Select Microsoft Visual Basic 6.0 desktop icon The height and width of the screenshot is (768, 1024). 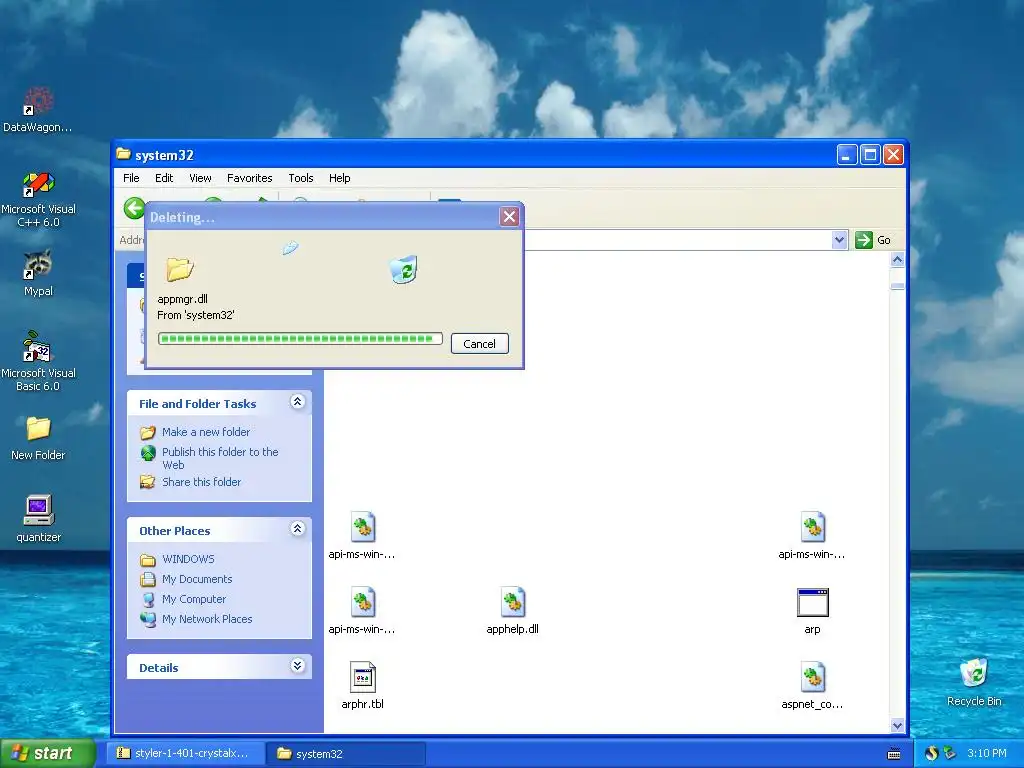(38, 361)
